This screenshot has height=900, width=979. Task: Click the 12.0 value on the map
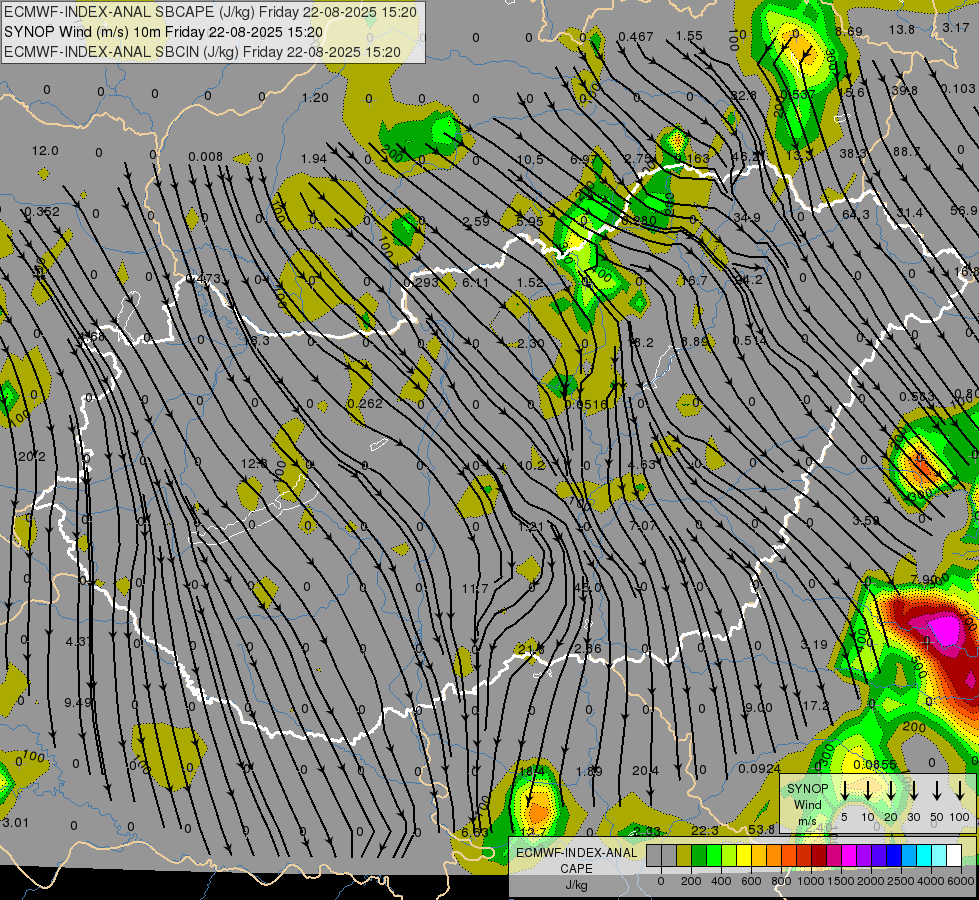coord(45,151)
